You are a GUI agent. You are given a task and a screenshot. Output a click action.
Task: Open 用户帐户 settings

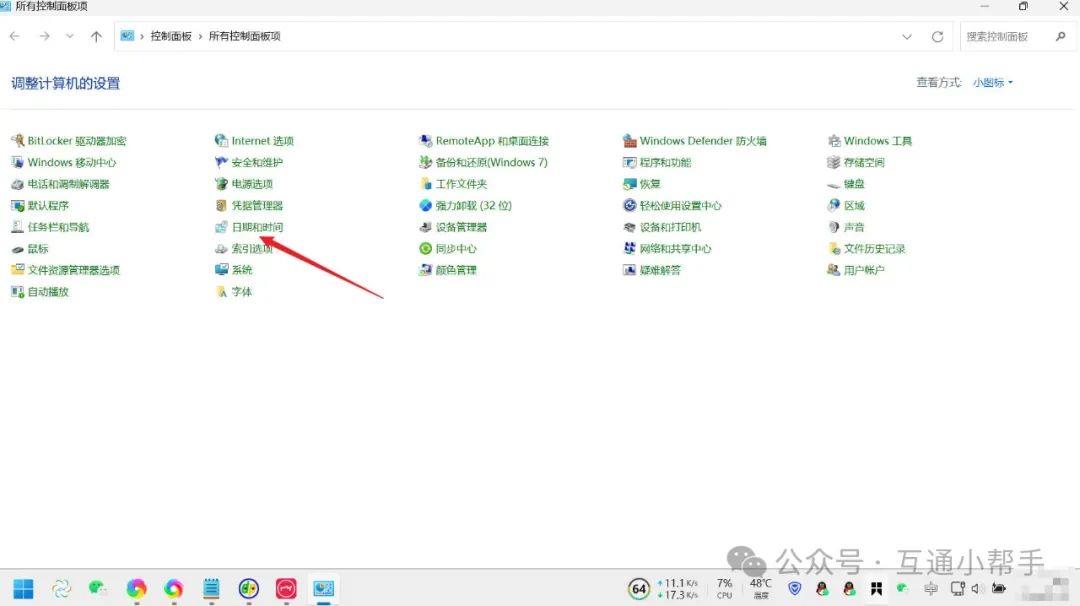864,270
